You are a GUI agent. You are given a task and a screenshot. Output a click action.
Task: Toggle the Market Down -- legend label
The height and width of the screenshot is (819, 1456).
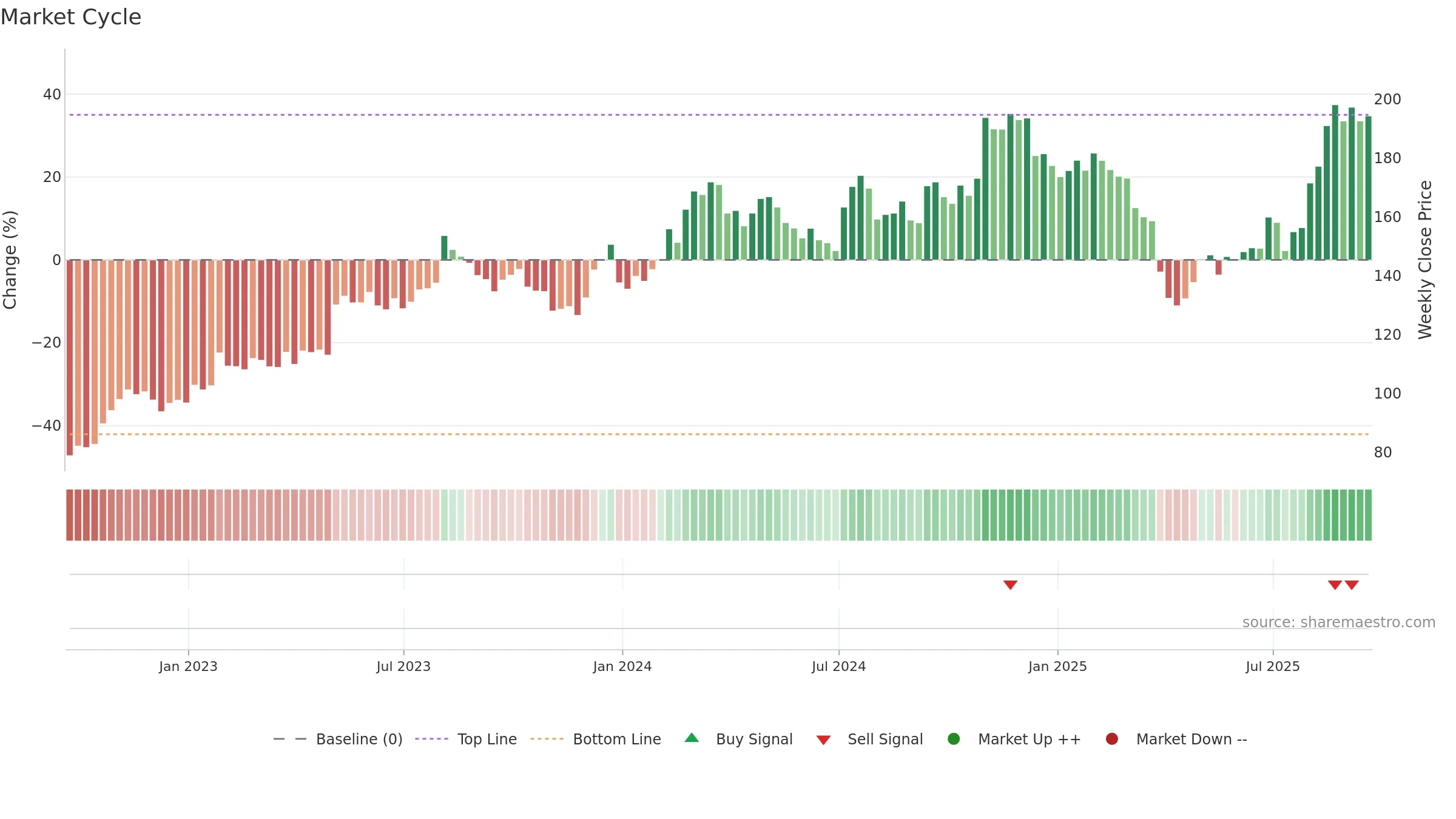pos(1191,739)
